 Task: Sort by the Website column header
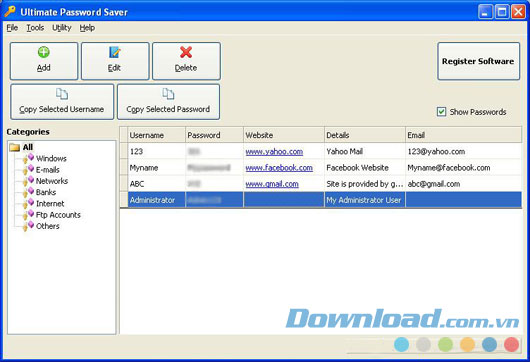click(x=284, y=135)
